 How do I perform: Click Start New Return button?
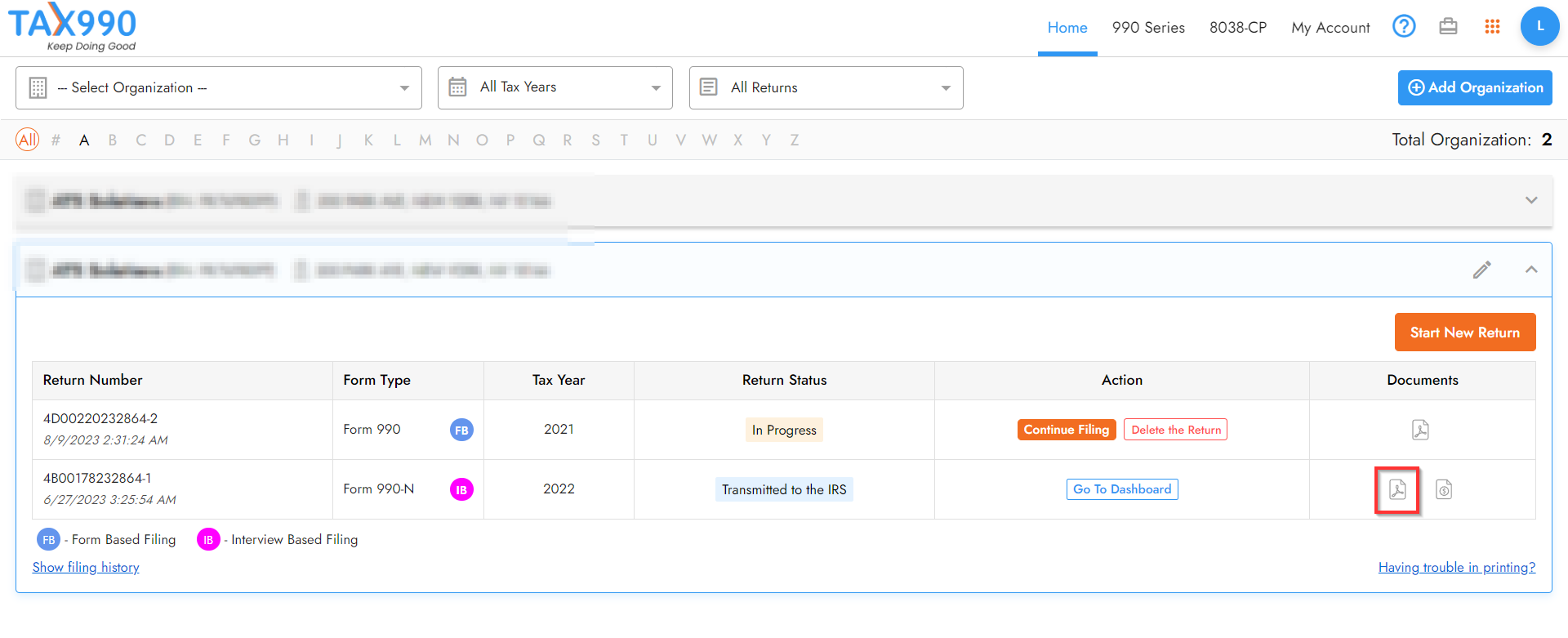1465,332
